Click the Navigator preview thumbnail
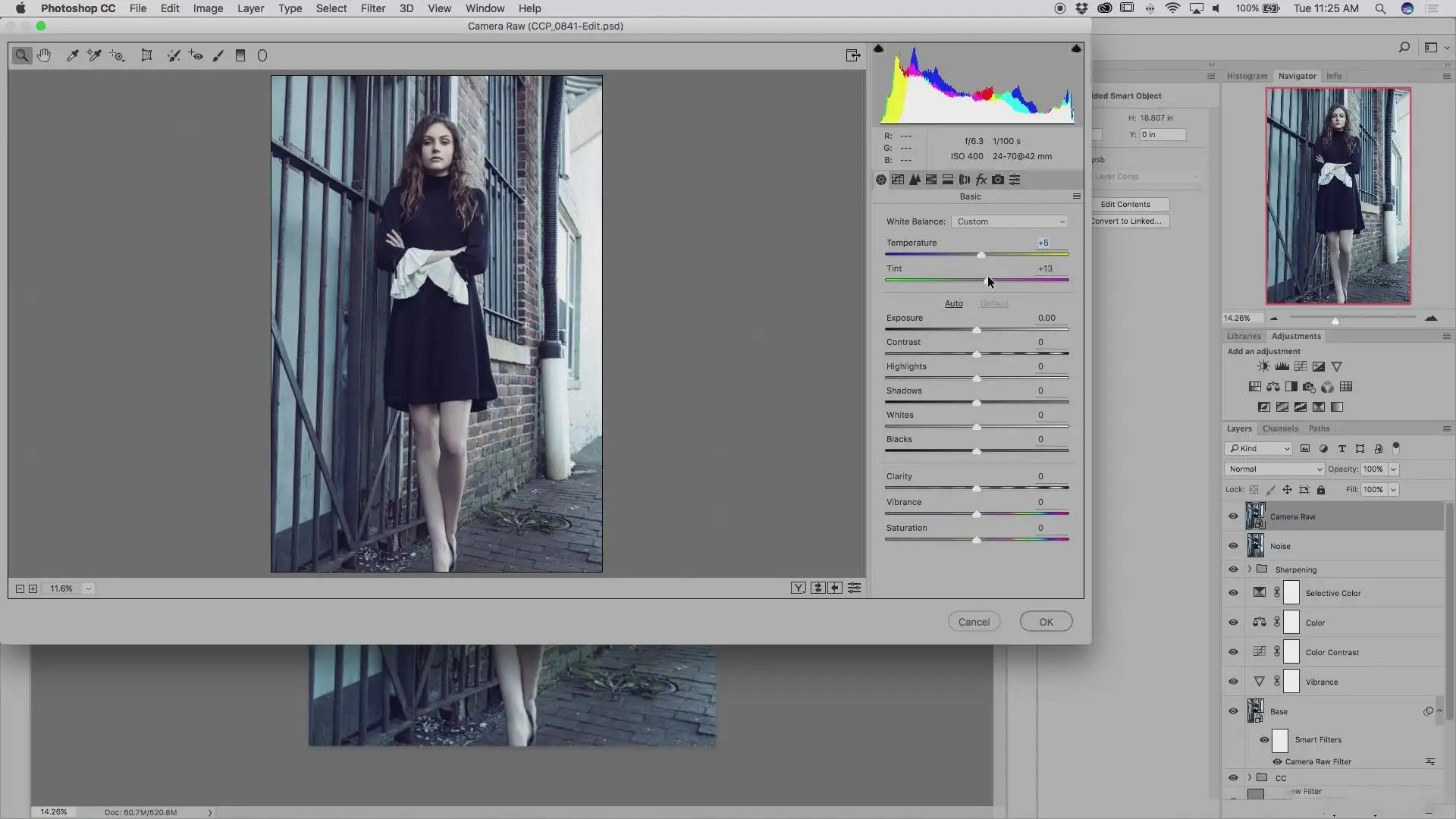 1338,196
